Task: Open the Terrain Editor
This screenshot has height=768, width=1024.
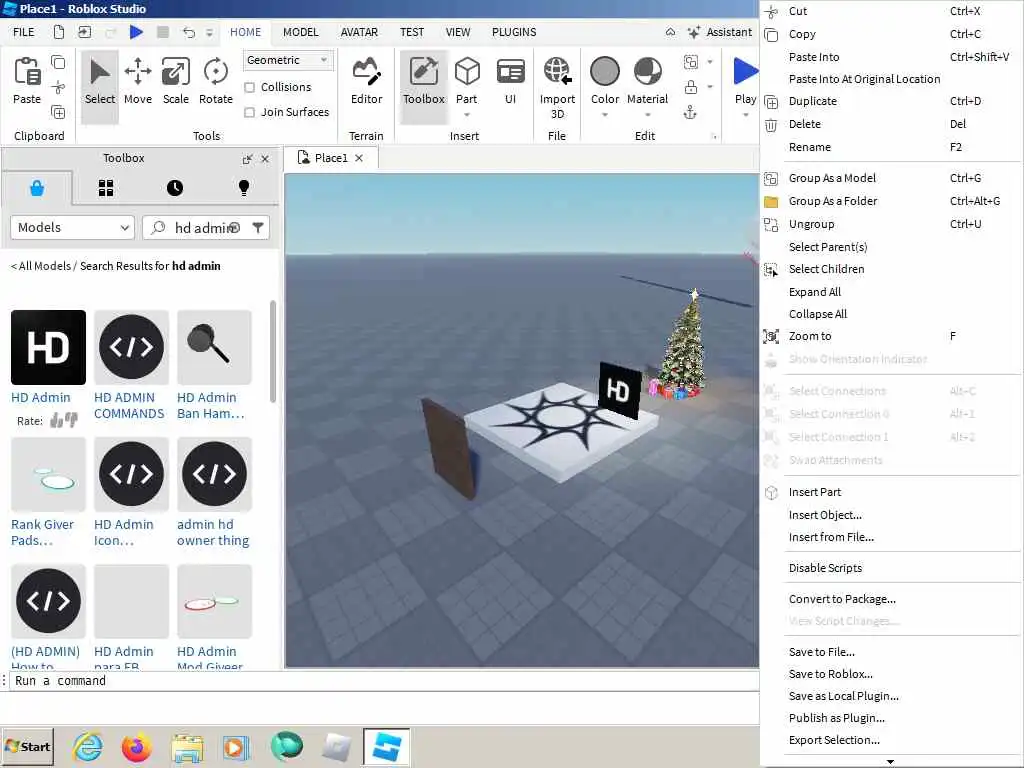Action: pos(366,82)
